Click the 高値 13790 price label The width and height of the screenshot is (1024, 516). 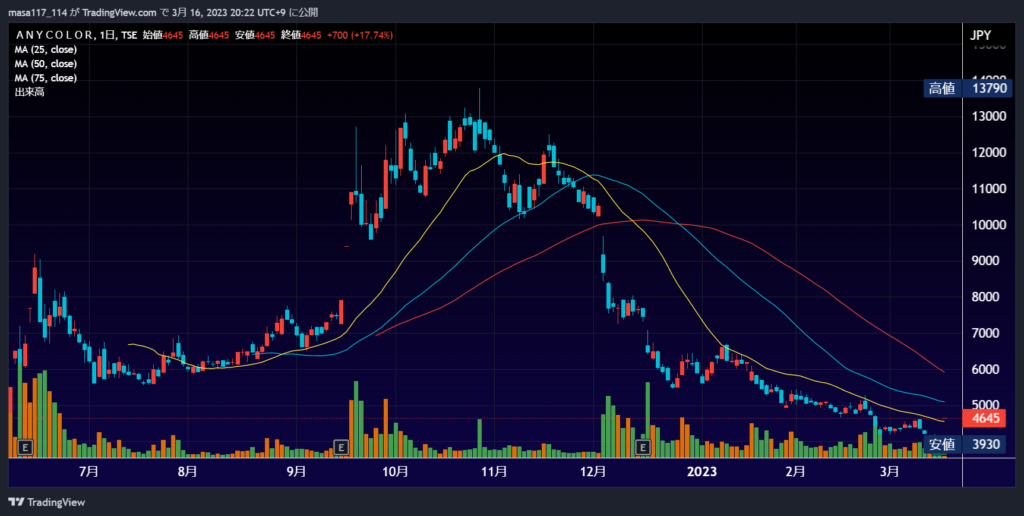[x=968, y=89]
